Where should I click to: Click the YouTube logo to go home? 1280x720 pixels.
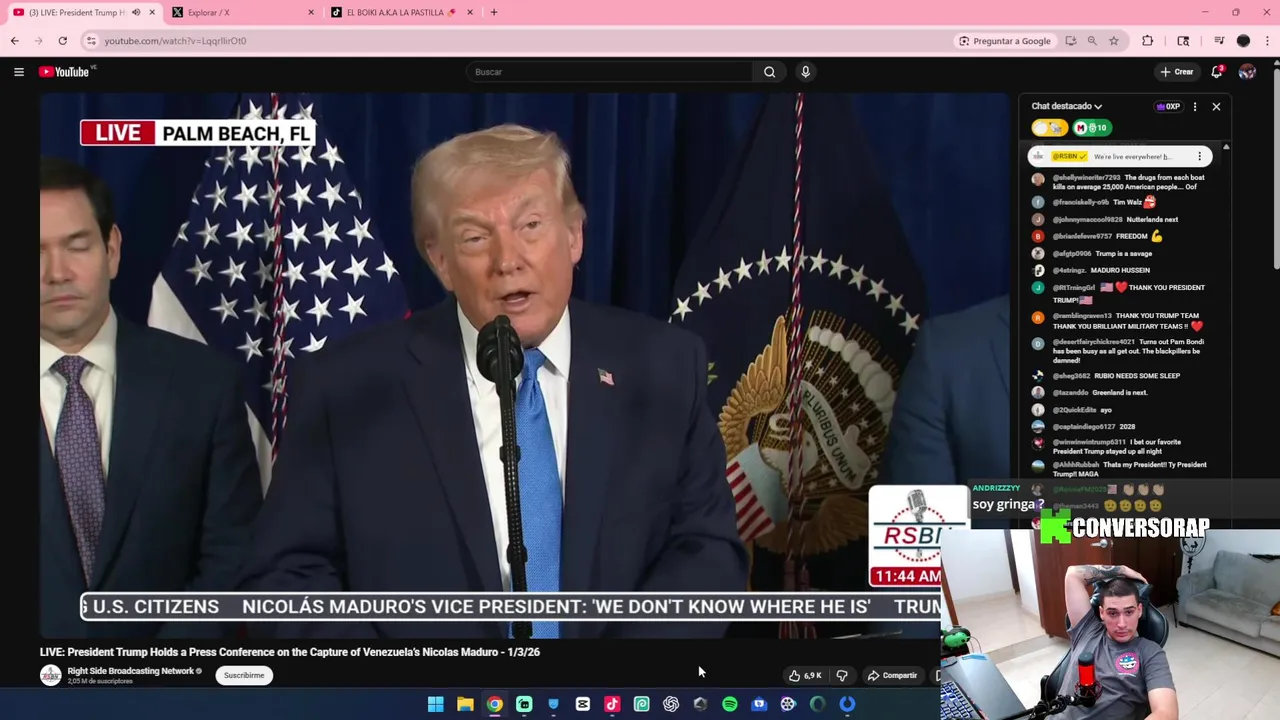(x=66, y=72)
